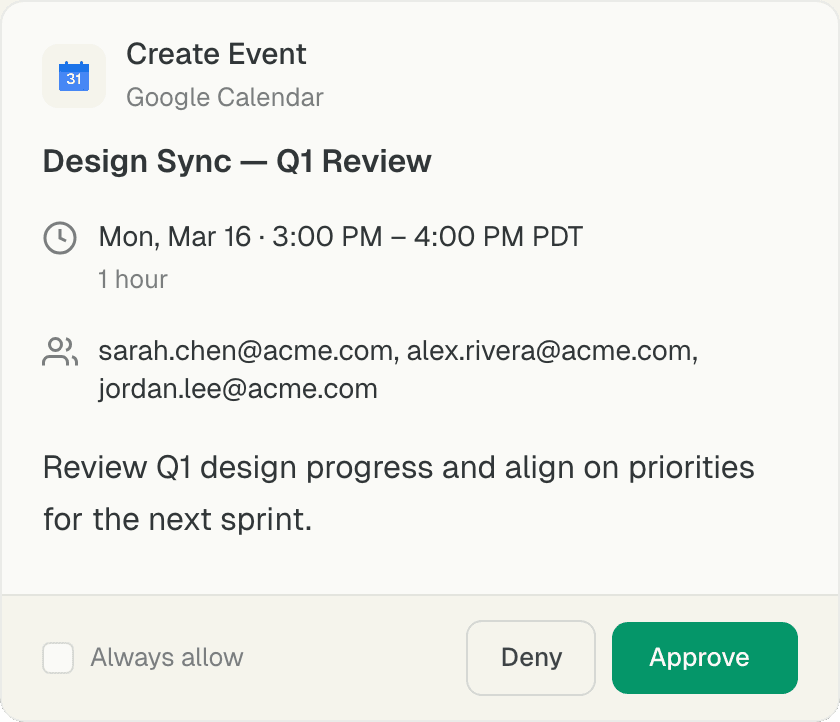This screenshot has height=722, width=840.
Task: Click the Google Calendar app icon
Action: (74, 76)
